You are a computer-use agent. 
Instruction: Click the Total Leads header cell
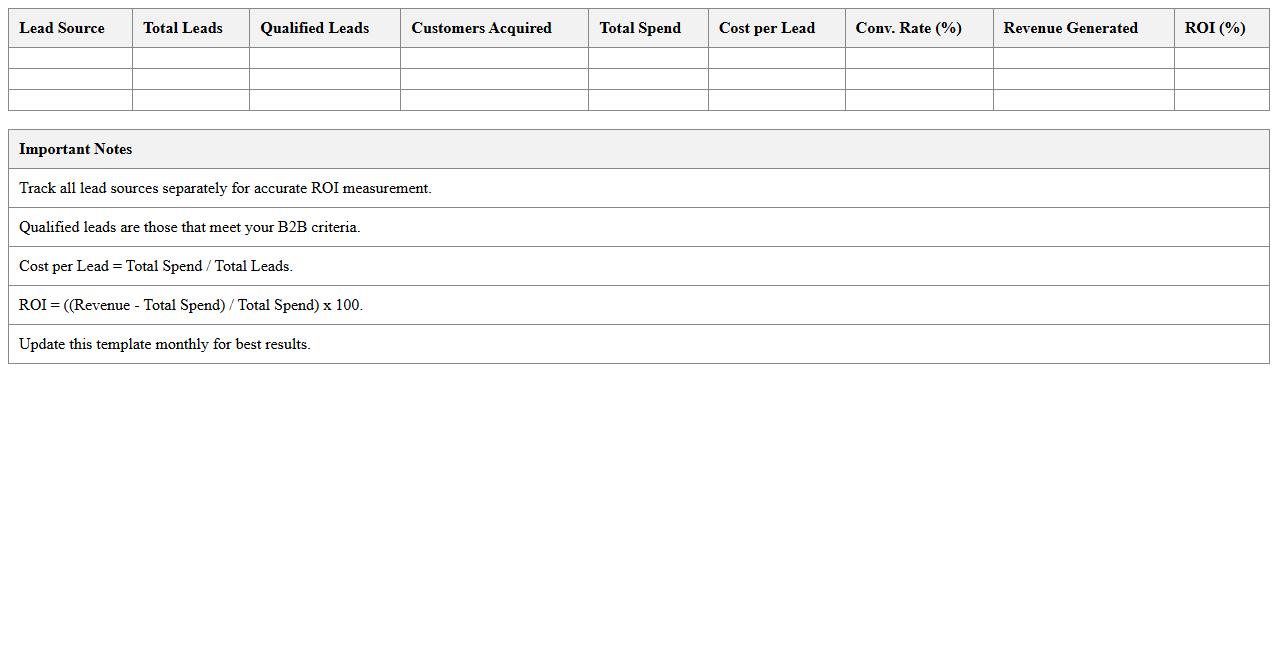(182, 28)
